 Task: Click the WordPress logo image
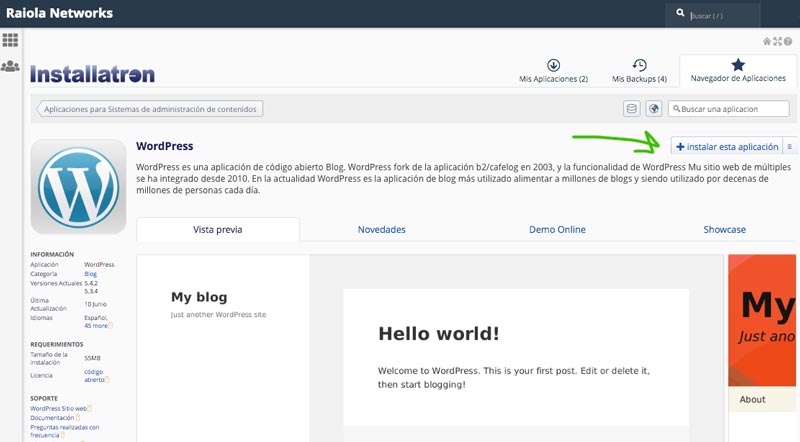79,187
